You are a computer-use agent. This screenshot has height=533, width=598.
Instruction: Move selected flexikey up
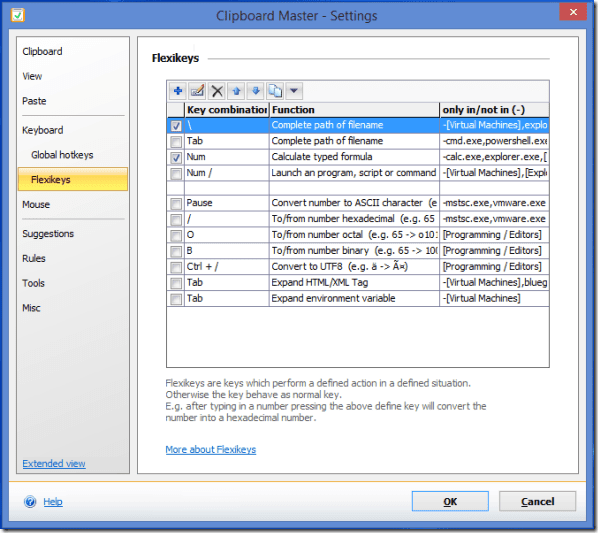coord(236,91)
